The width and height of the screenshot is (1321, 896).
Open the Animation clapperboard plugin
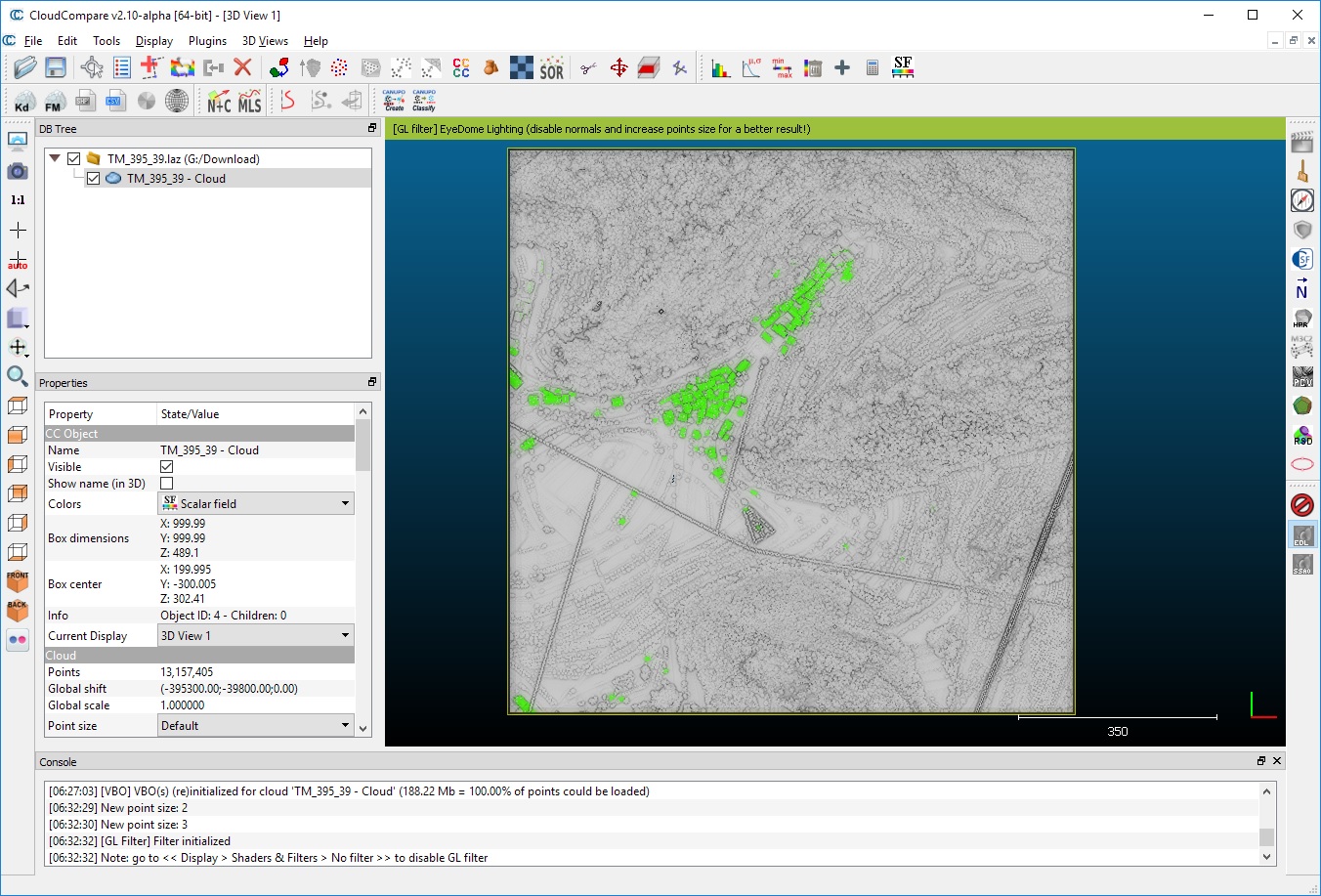[1302, 143]
